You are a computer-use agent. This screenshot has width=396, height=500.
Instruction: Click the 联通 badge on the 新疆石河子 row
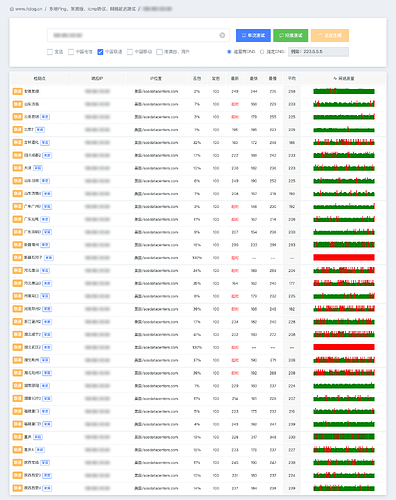(x=18, y=258)
